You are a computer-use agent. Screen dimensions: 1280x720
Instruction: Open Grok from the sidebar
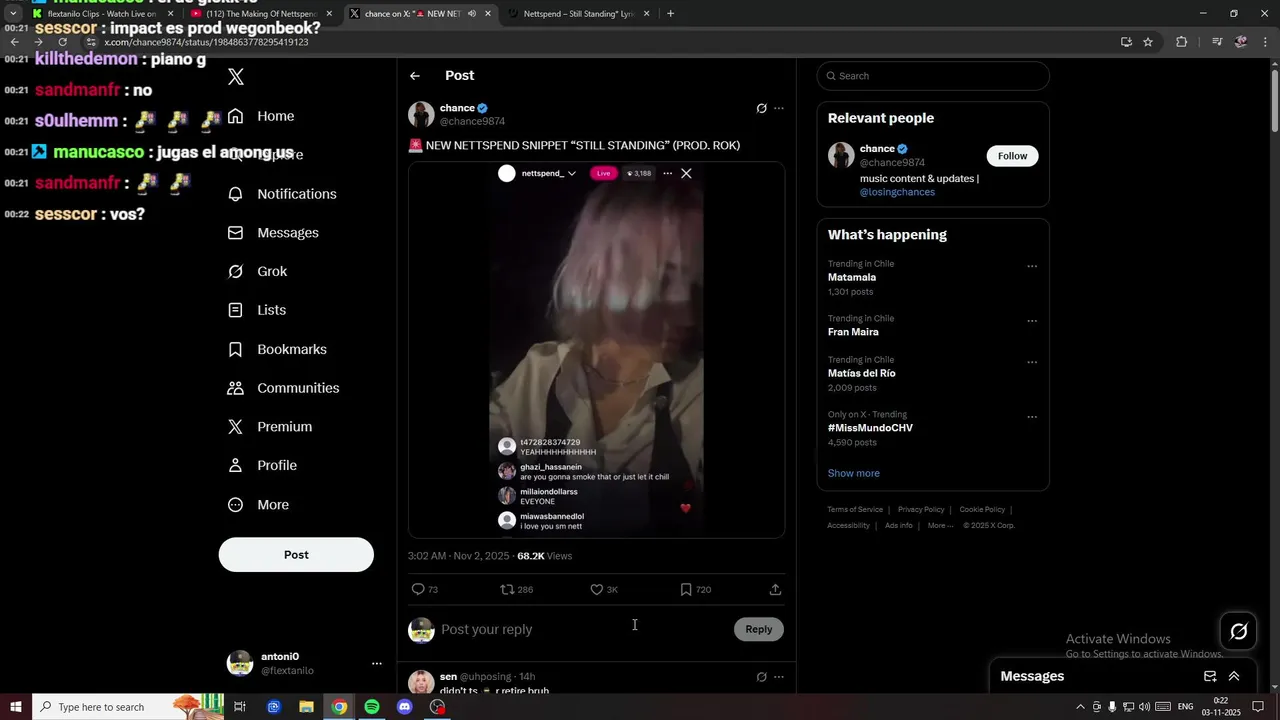click(x=257, y=272)
